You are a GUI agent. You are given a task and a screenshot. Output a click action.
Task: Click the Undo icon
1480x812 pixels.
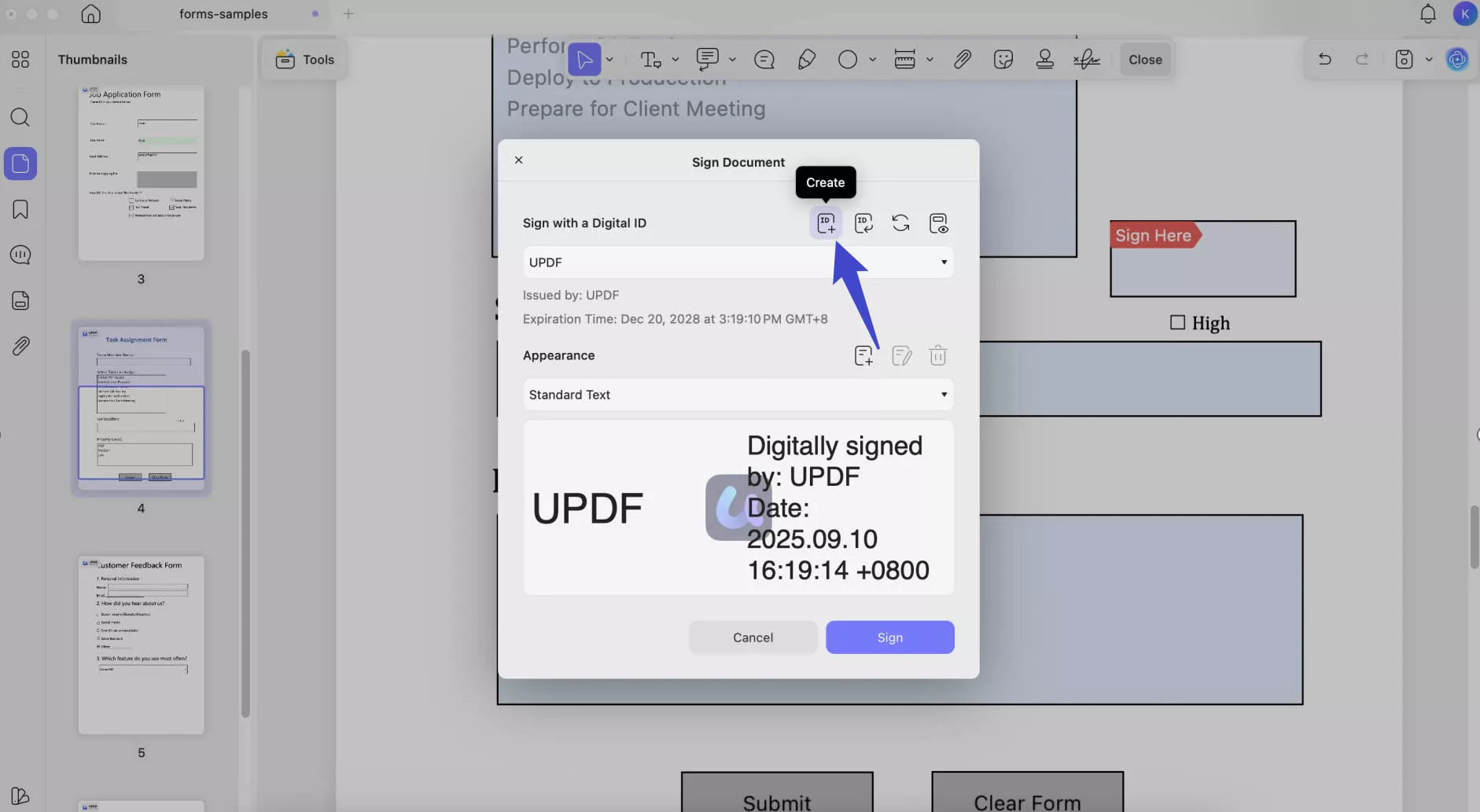pos(1324,59)
